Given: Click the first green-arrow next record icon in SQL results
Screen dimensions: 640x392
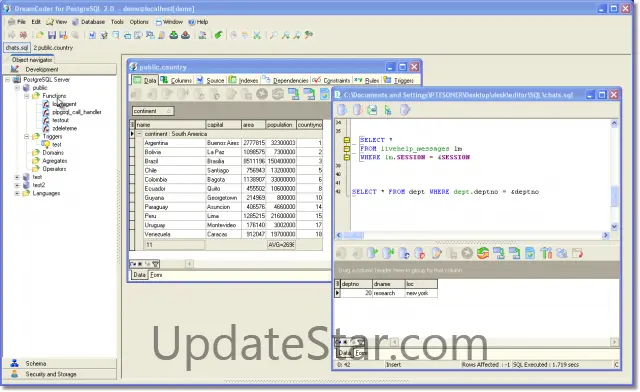Looking at the screenshot, I should coord(372,253).
